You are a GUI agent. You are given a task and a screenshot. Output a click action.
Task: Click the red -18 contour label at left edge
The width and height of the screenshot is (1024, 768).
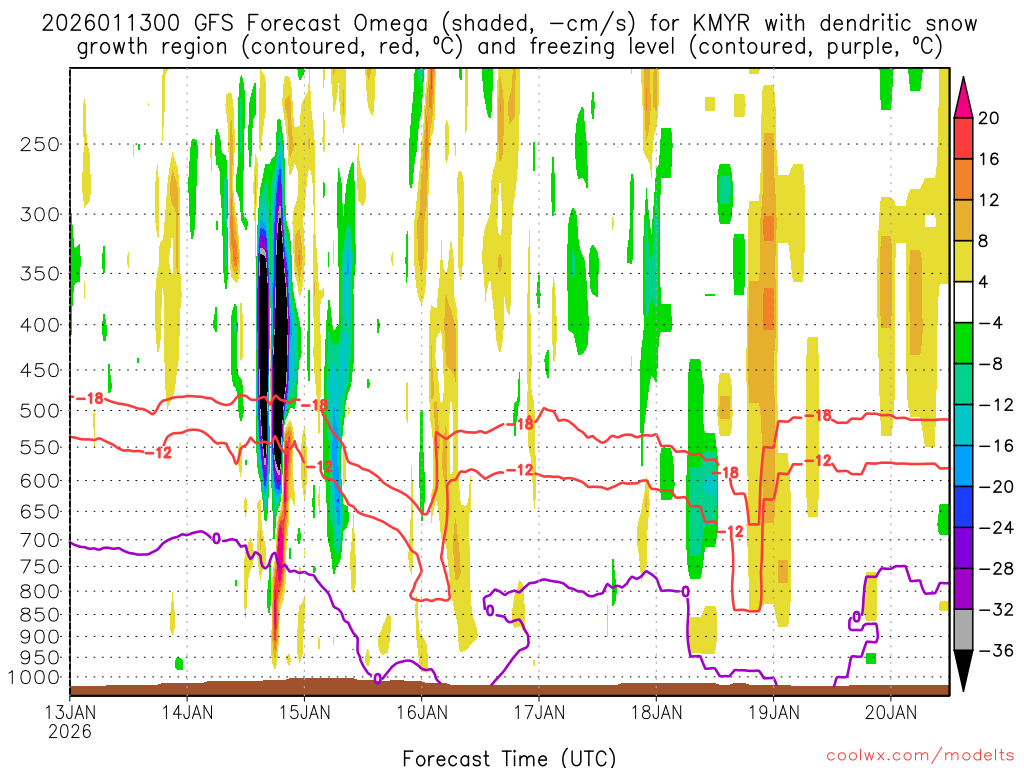pos(91,398)
